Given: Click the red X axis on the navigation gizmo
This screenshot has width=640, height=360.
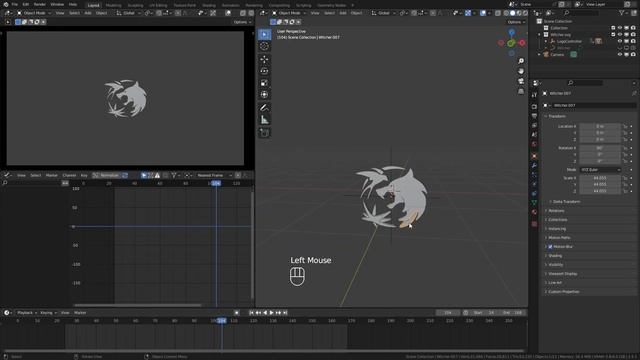Looking at the screenshot, I should coord(522,42).
